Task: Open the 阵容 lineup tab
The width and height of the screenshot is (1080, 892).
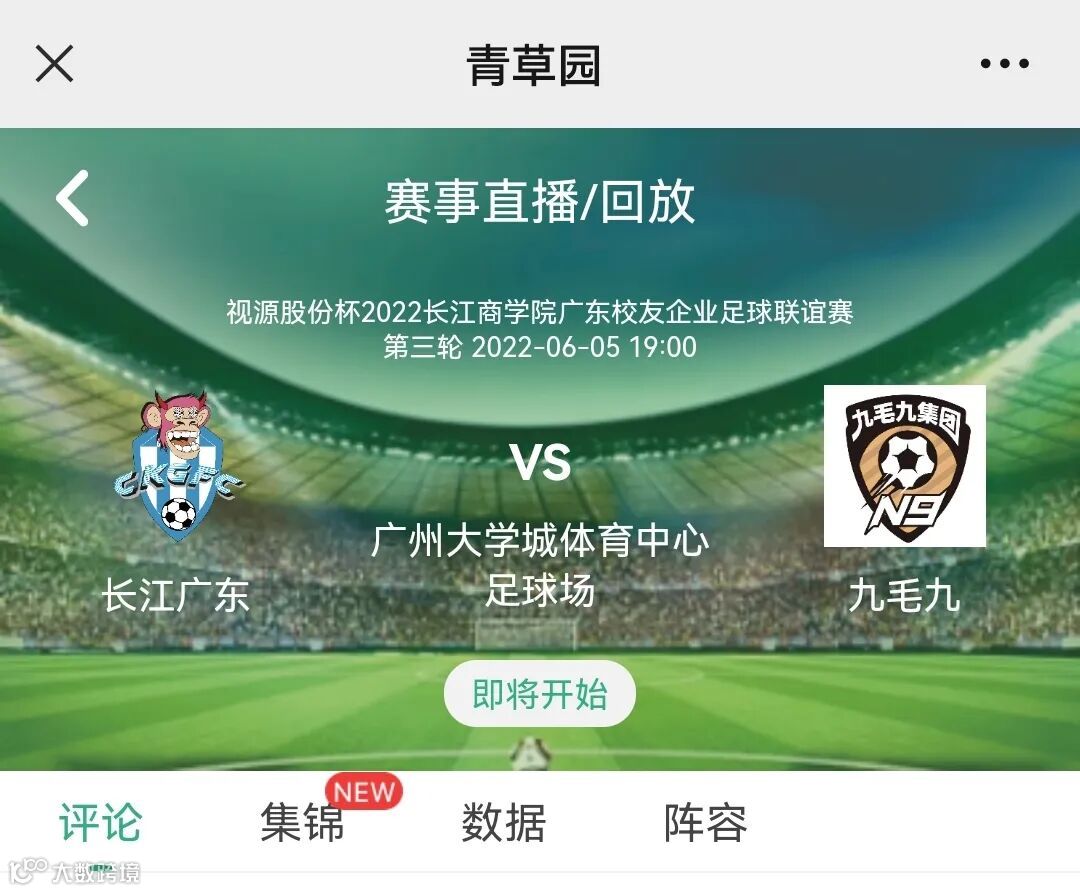Action: point(705,822)
